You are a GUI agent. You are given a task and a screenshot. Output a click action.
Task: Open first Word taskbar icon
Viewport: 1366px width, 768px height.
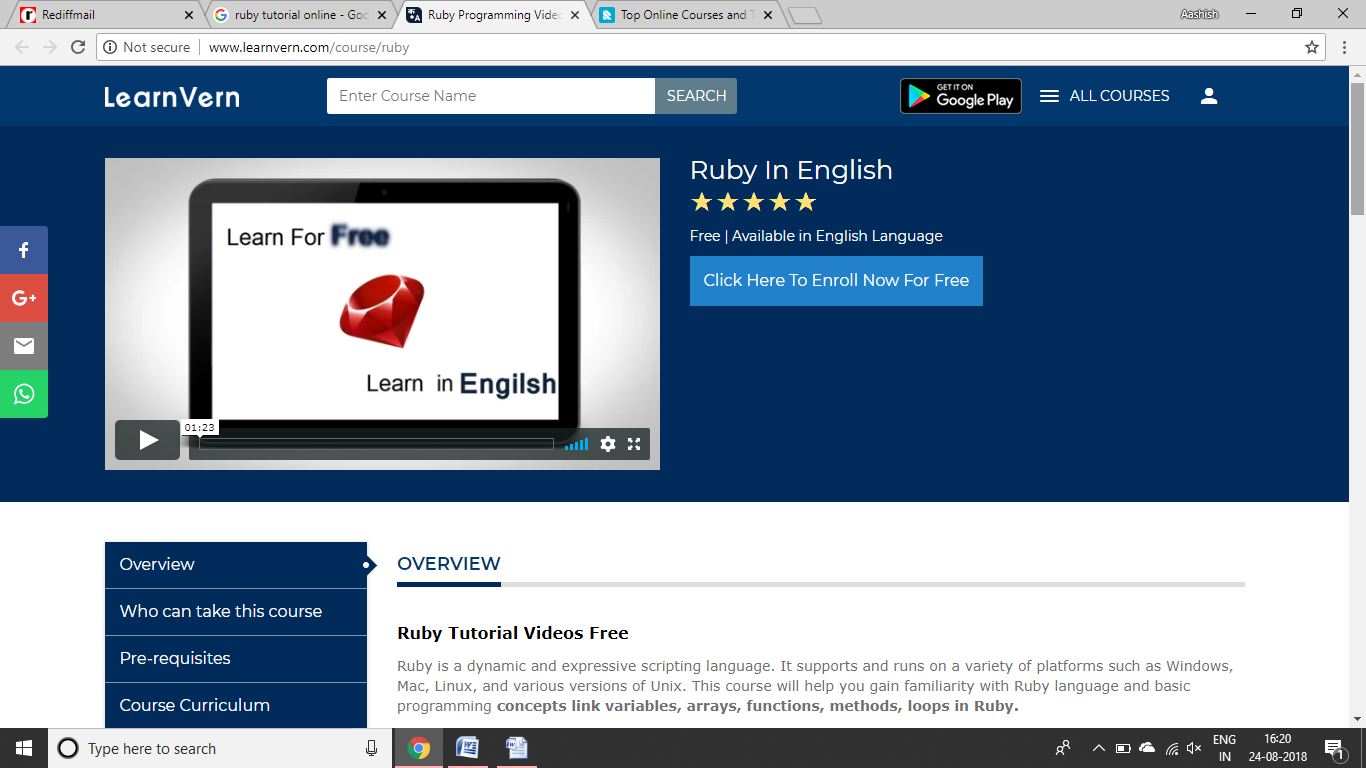[x=467, y=748]
